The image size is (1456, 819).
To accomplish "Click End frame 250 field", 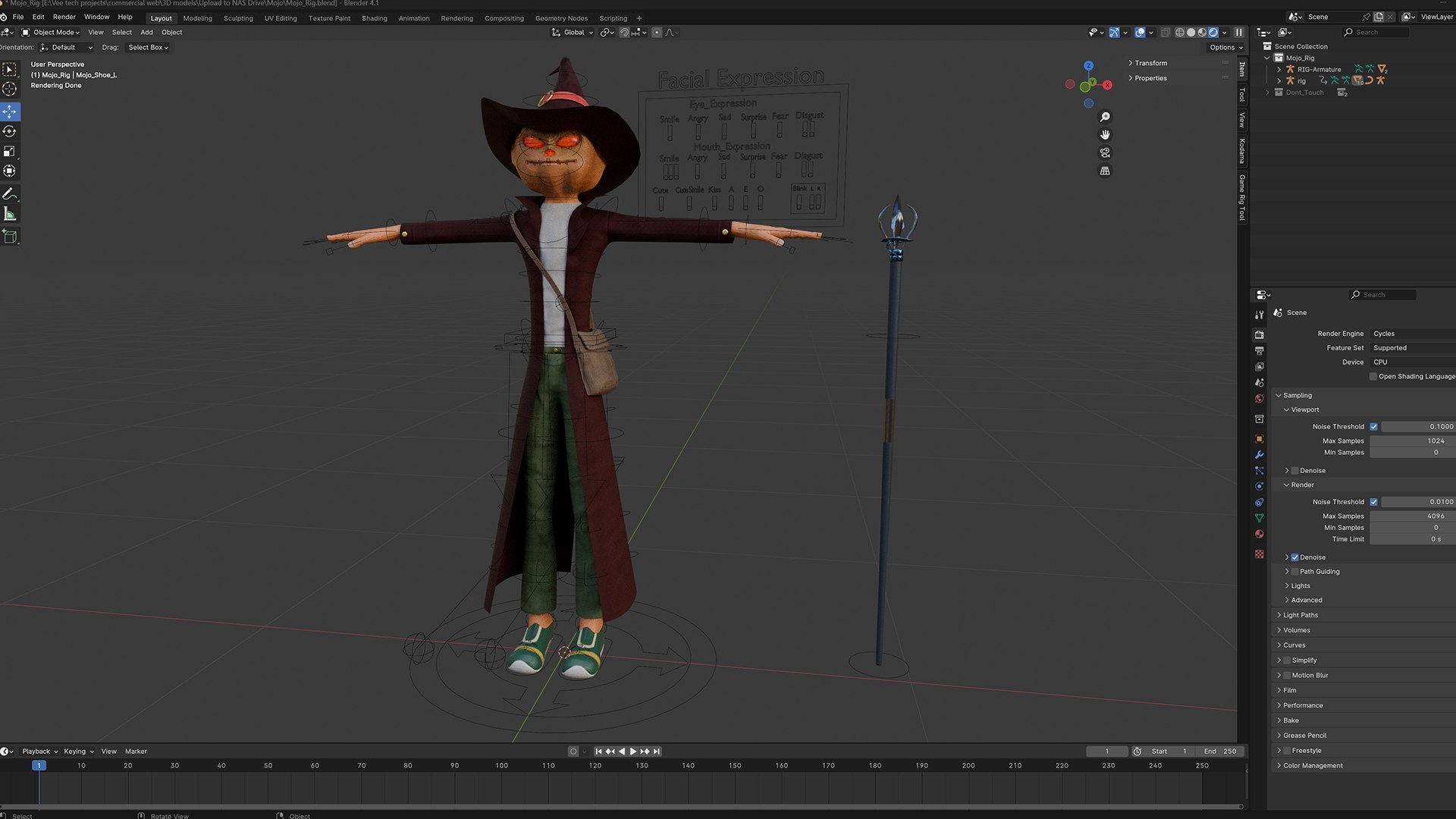I will tap(1220, 752).
